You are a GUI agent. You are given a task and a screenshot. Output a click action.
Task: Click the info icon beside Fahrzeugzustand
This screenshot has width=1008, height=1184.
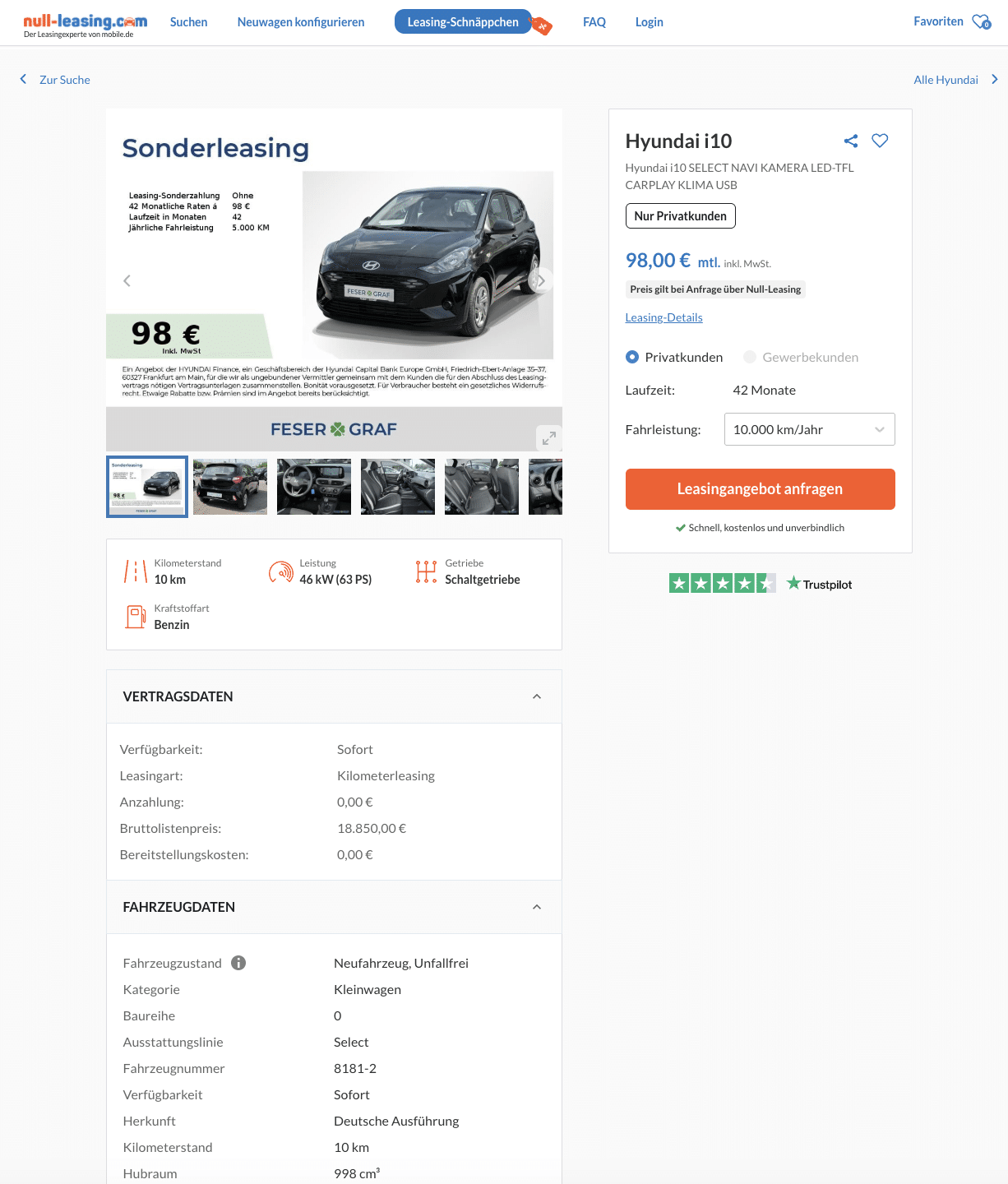point(238,963)
